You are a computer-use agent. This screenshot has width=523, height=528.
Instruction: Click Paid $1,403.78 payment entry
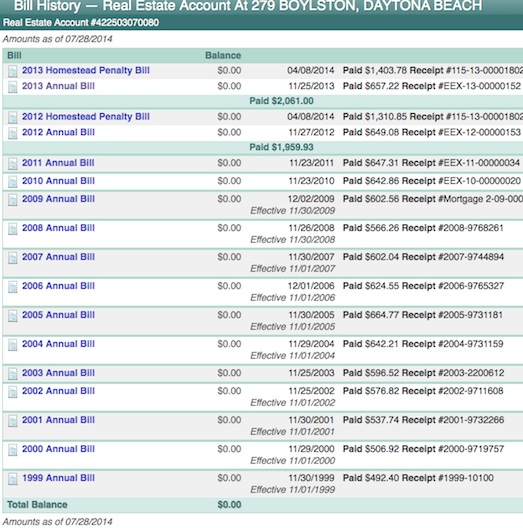[433, 70]
